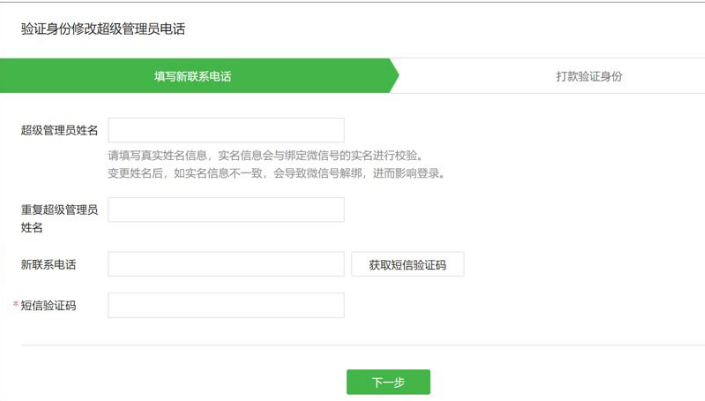This screenshot has width=705, height=401.
Task: Click the 新联系电话 input field
Action: click(x=226, y=264)
